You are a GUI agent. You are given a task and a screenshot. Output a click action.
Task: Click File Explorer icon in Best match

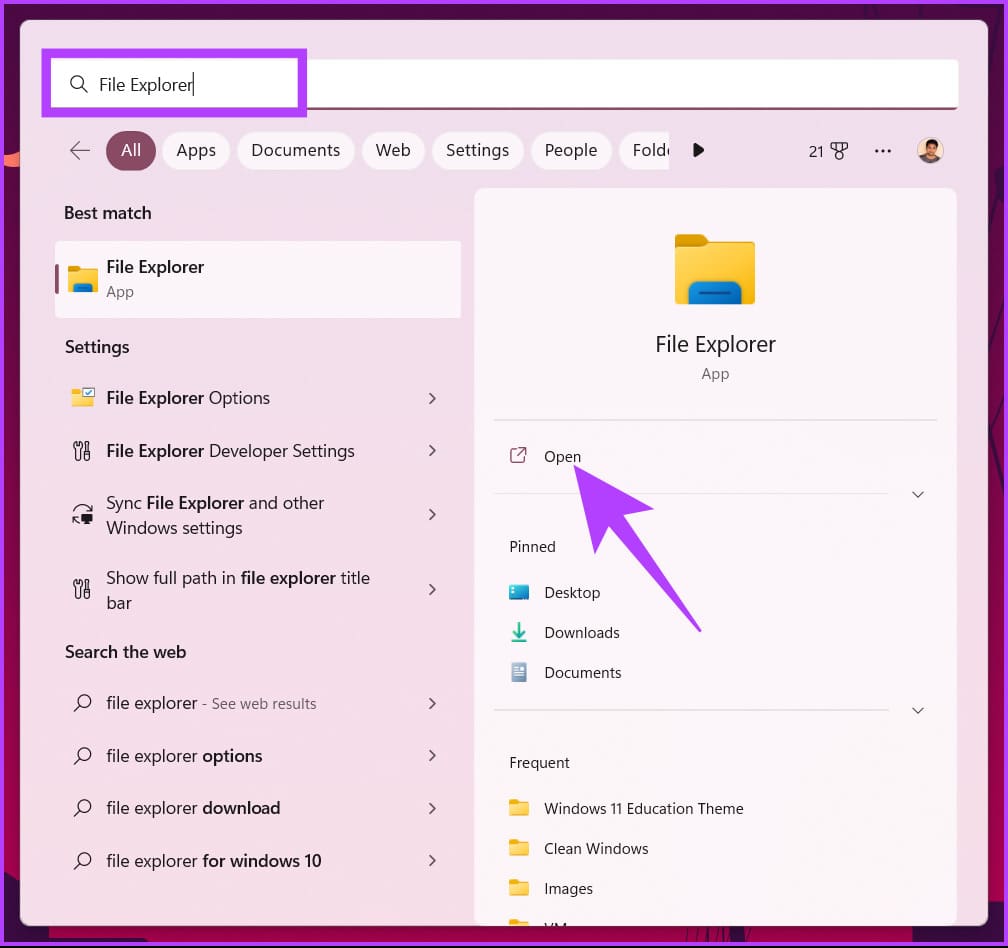pos(83,279)
